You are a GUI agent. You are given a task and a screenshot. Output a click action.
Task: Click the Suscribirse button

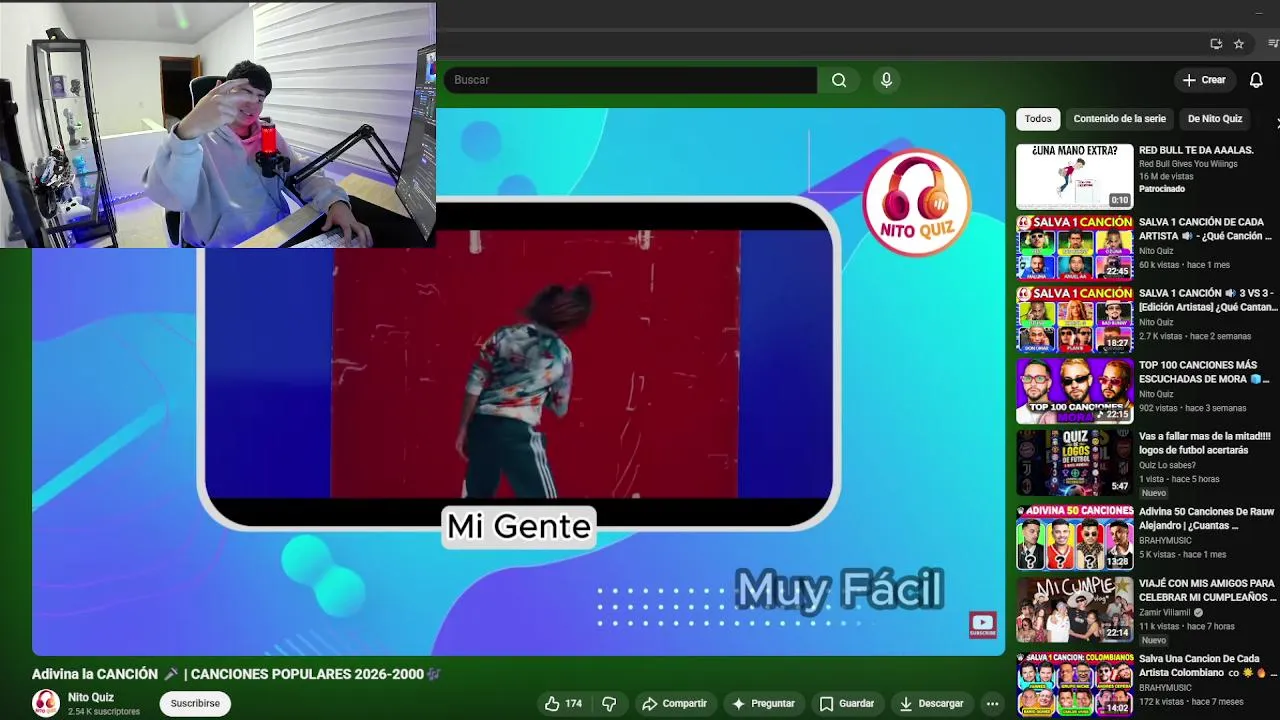[x=195, y=704]
